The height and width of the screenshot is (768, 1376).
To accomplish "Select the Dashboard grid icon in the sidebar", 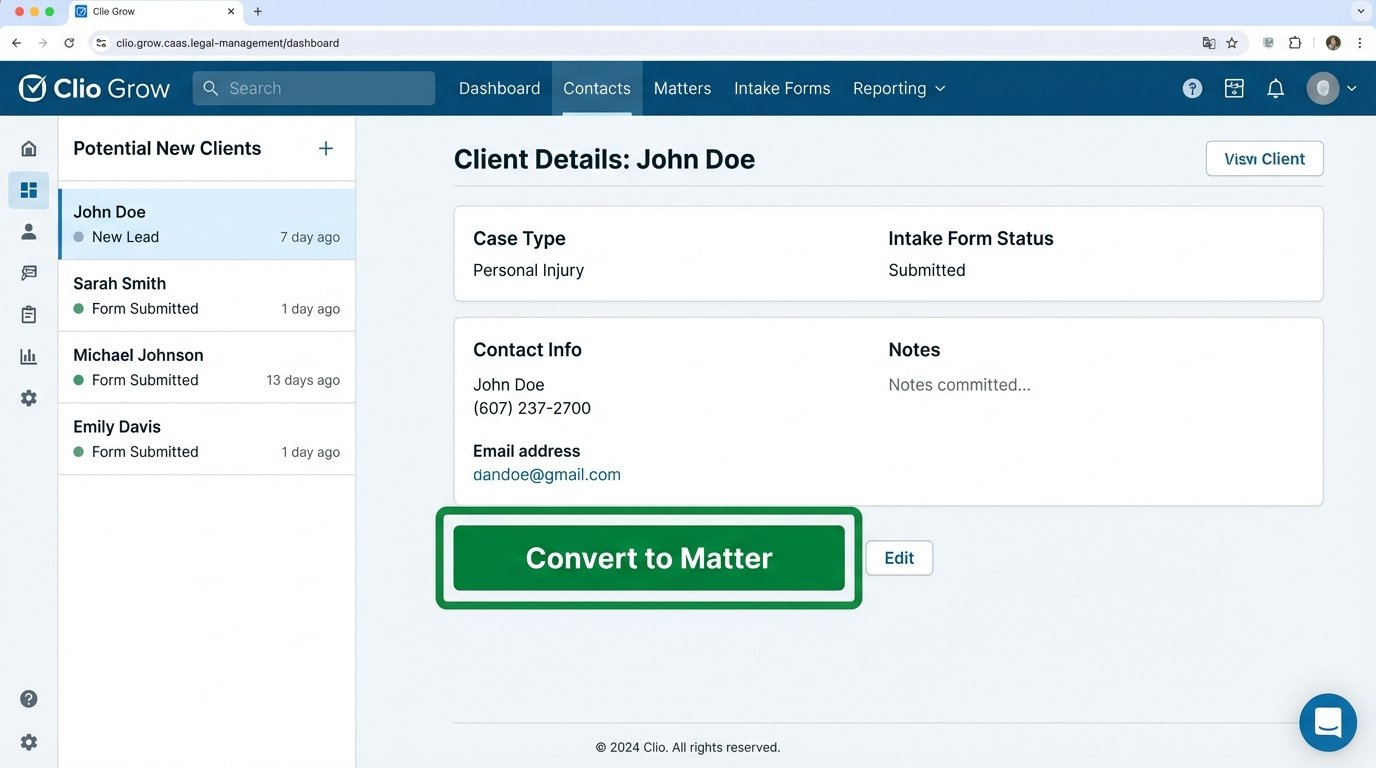I will click(28, 190).
